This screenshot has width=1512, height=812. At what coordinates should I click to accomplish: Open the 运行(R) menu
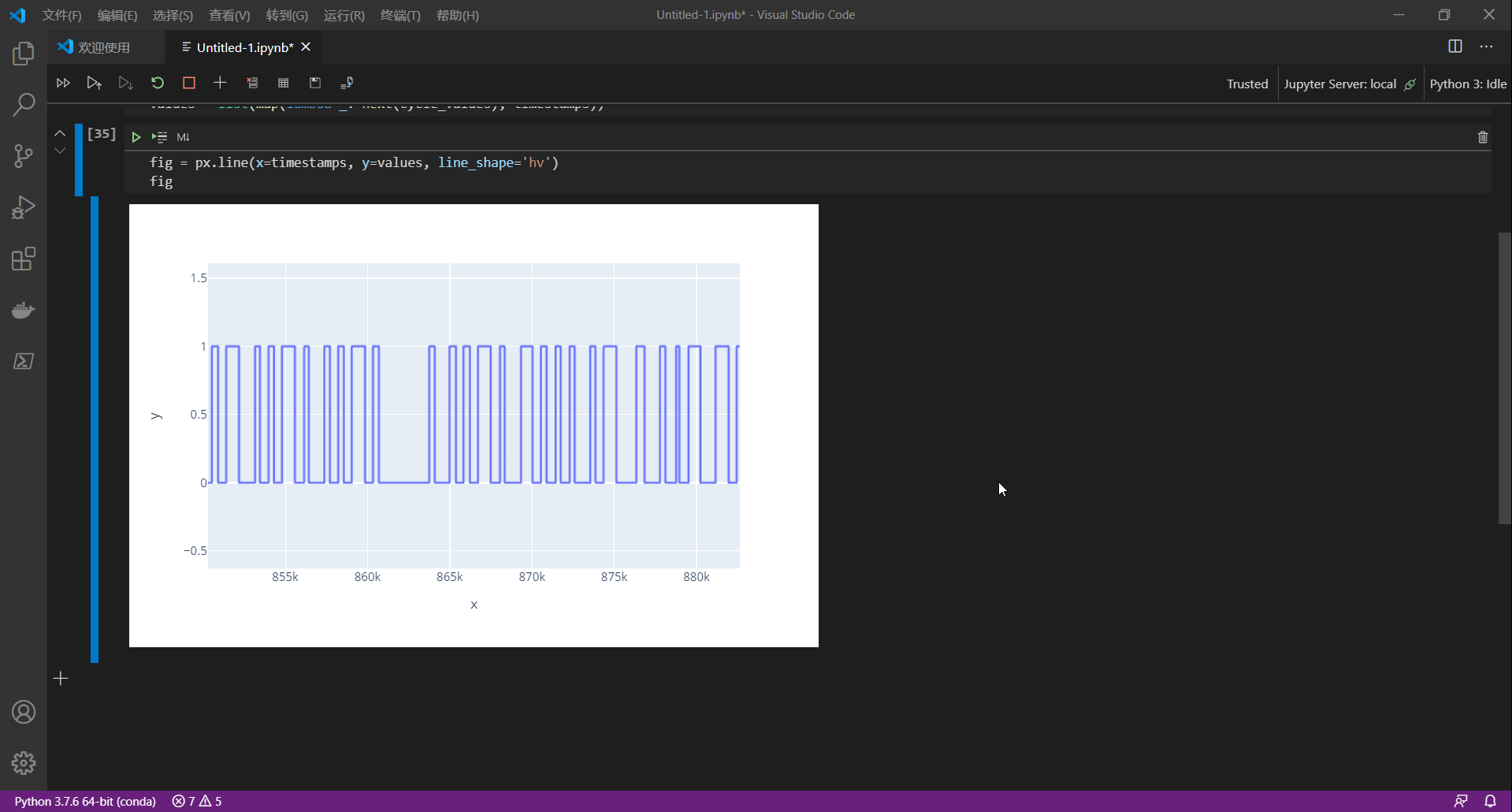[x=344, y=14]
